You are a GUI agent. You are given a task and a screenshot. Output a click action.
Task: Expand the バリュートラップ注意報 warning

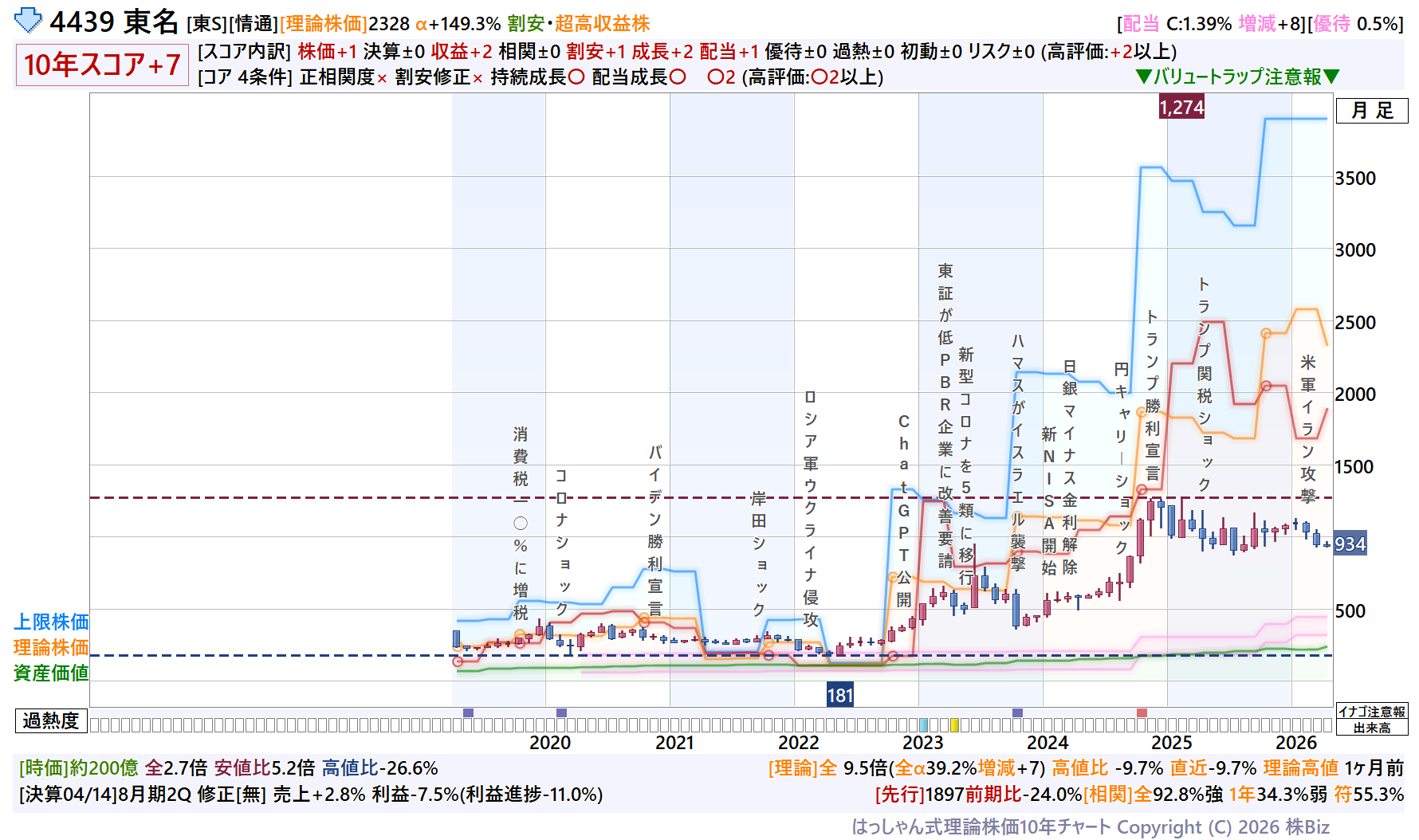pyautogui.click(x=1237, y=77)
